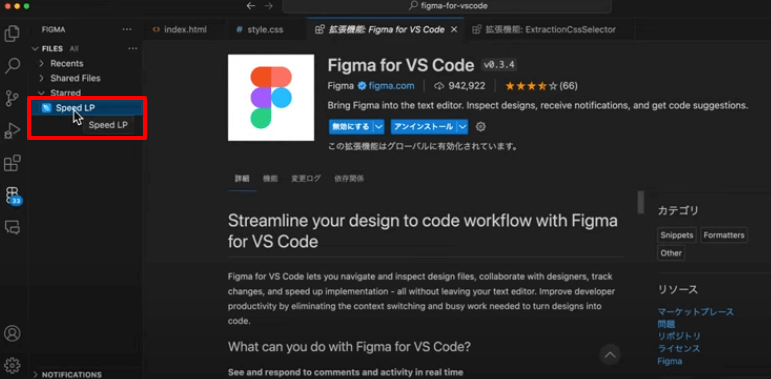Click the 無効にする disable button
This screenshot has width=771, height=379.
point(351,127)
